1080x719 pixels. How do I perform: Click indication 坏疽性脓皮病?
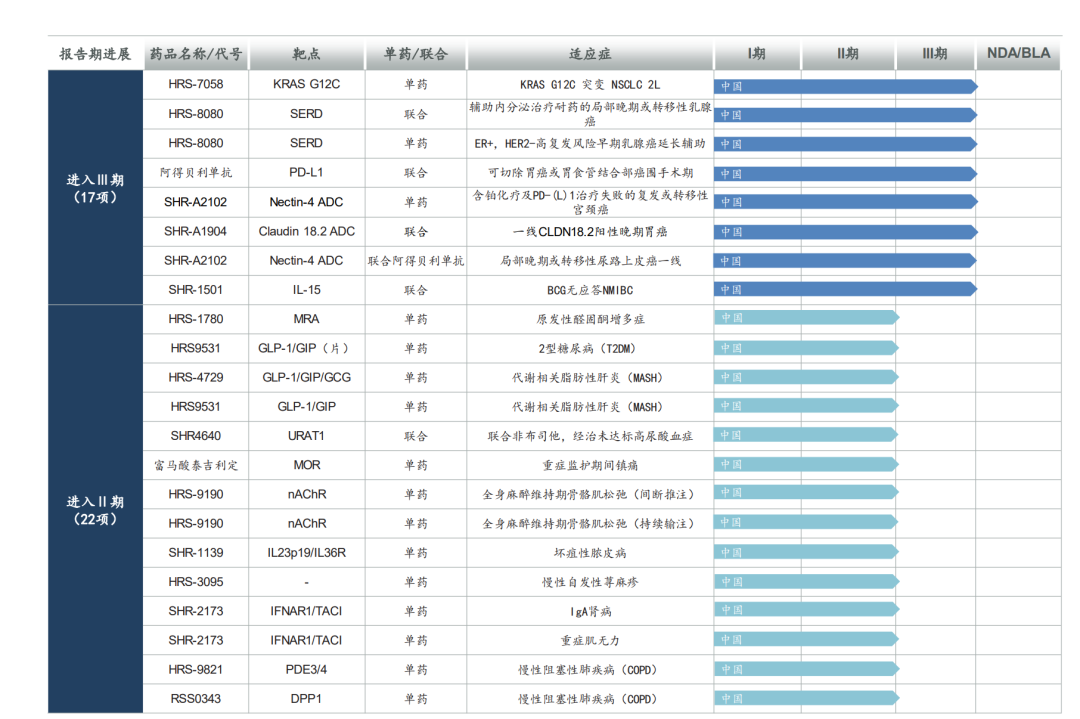[590, 553]
